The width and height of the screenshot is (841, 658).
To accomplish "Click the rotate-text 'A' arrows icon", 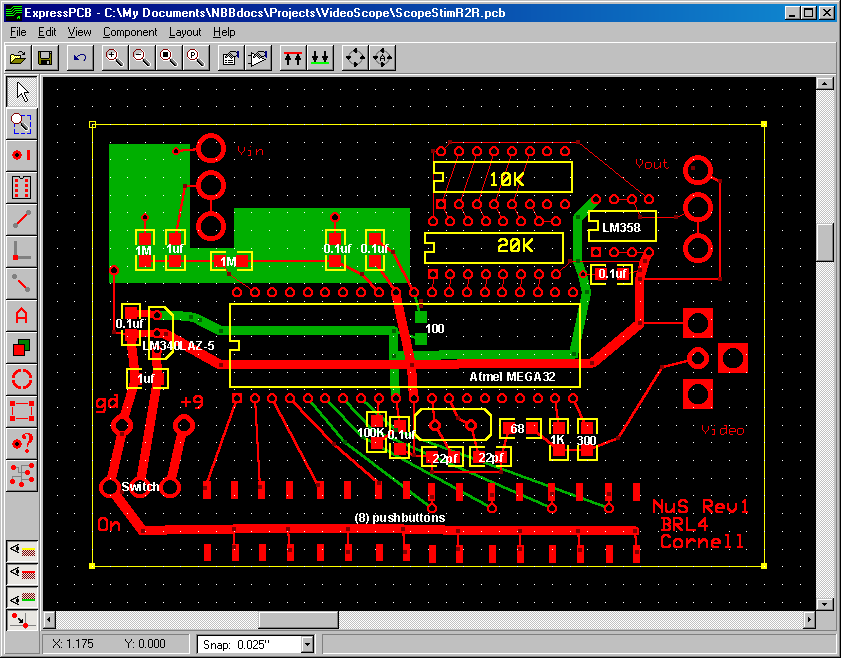I will [382, 57].
